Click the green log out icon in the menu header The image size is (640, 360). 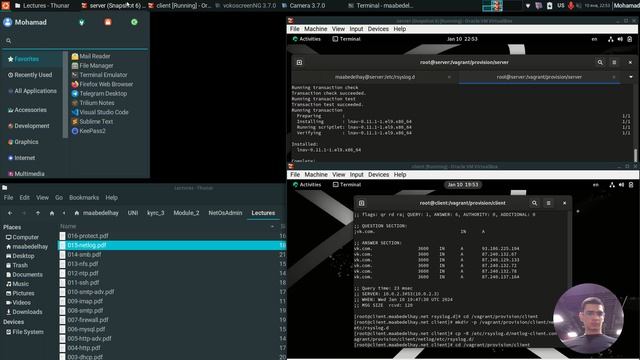pos(134,22)
